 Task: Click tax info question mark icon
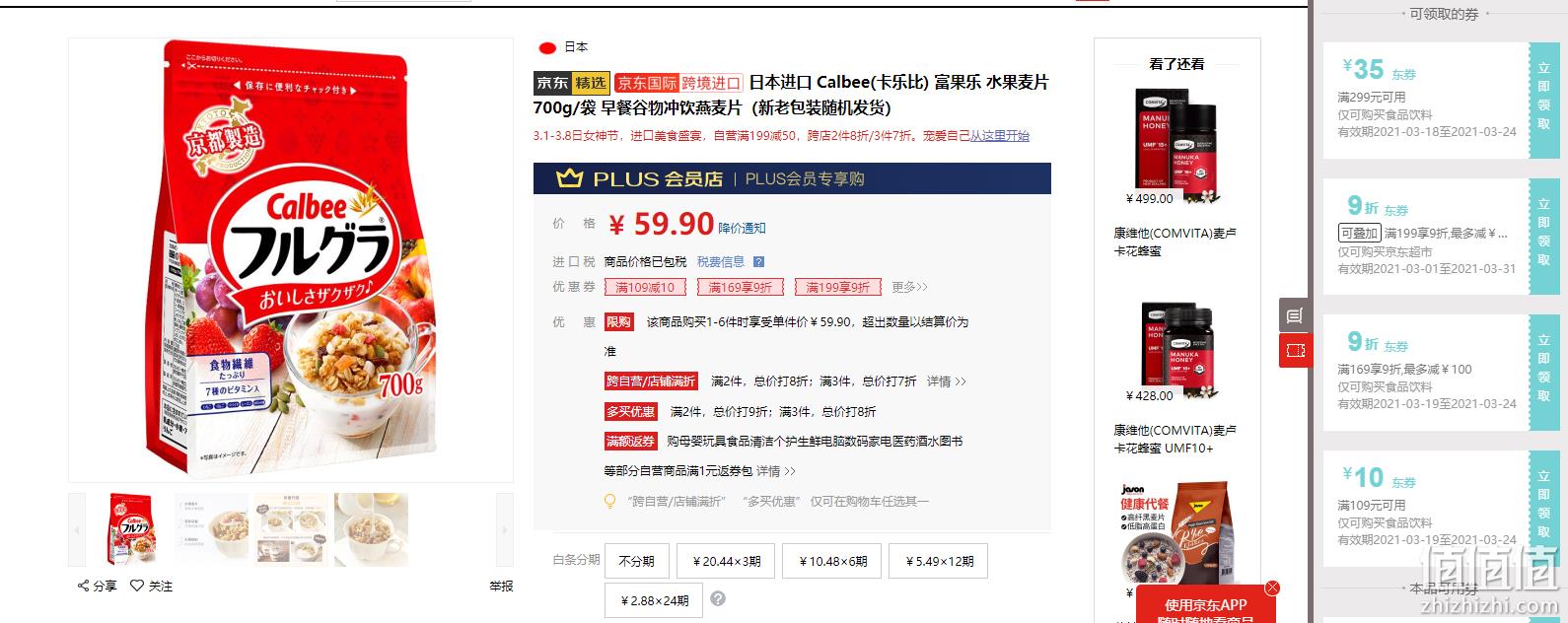point(758,262)
